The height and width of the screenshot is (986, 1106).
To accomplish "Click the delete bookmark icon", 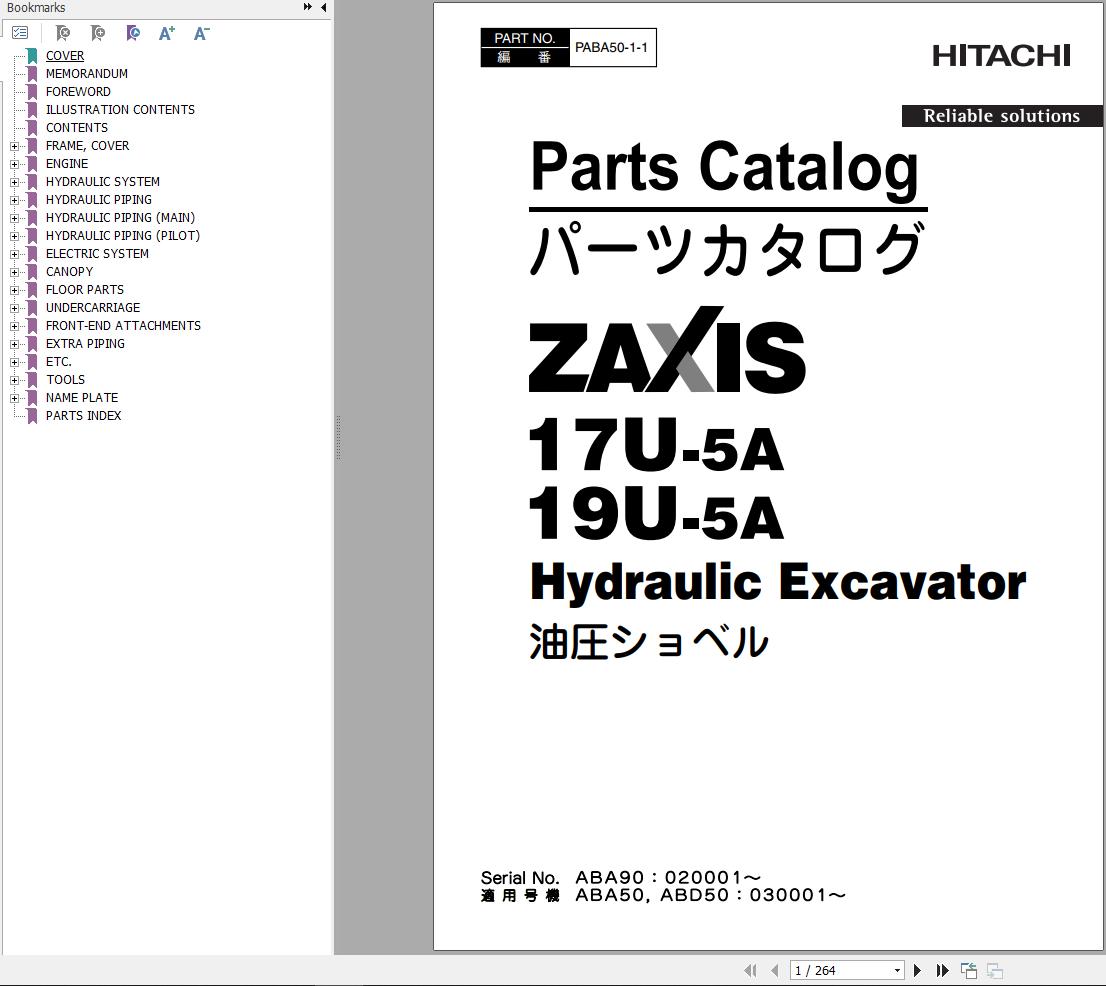I will pos(62,32).
